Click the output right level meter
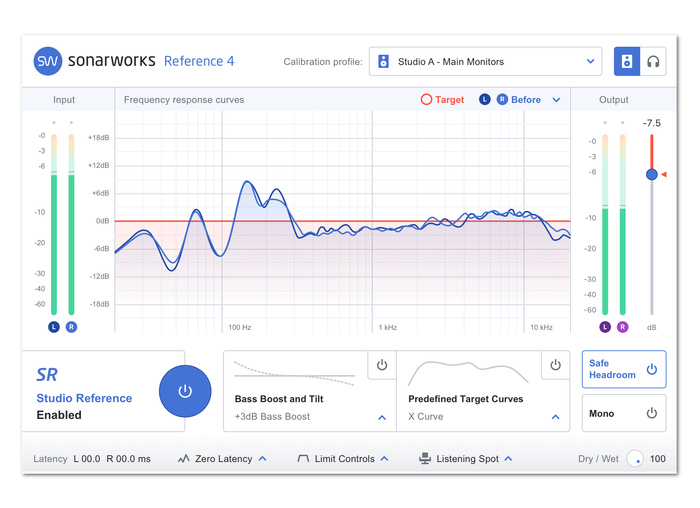Screen dimensions: 700x508 pos(622,224)
